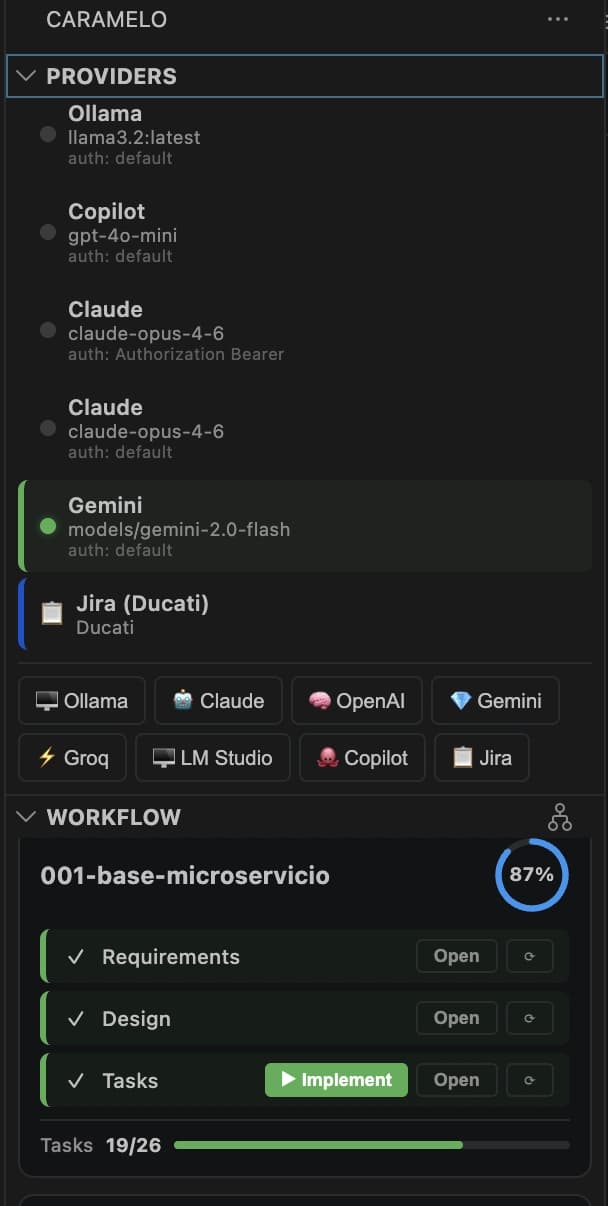608x1206 pixels.
Task: Enable the Copilot gpt-4o-mini provider dot
Action: tap(47, 232)
